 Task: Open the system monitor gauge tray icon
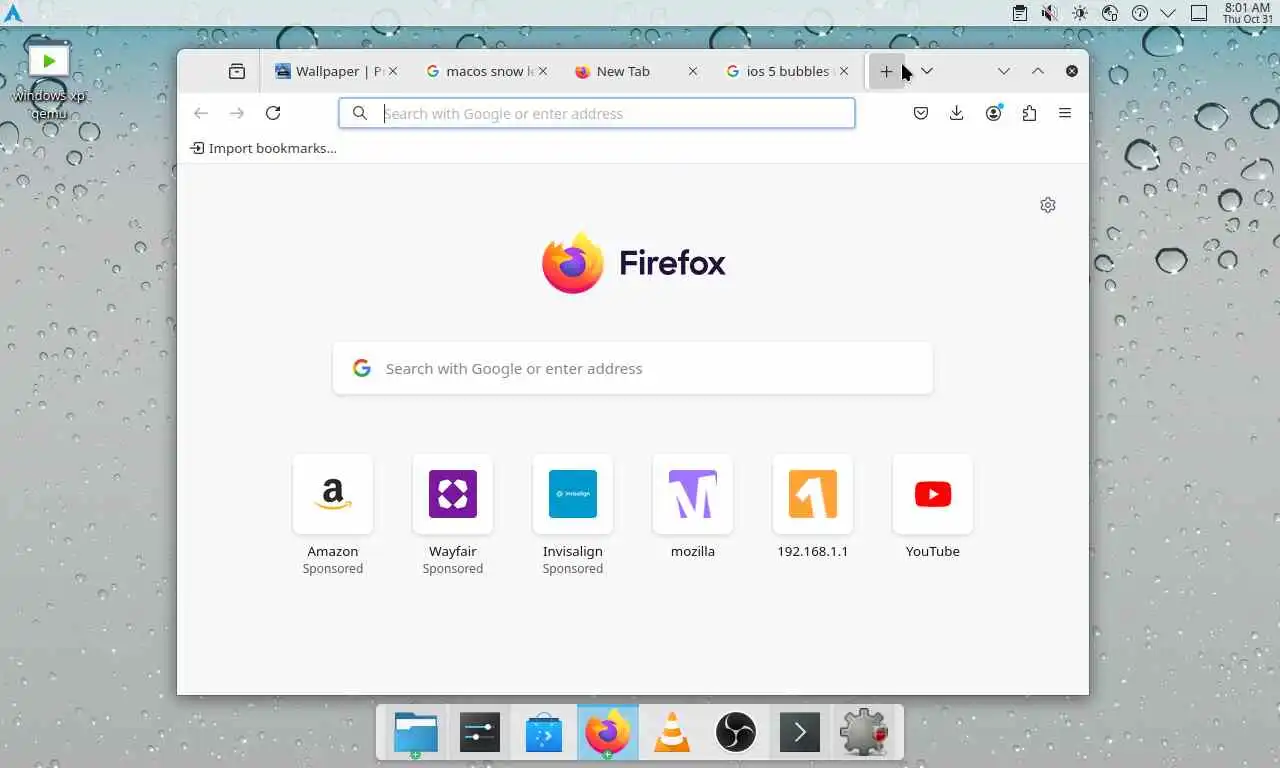(1139, 13)
